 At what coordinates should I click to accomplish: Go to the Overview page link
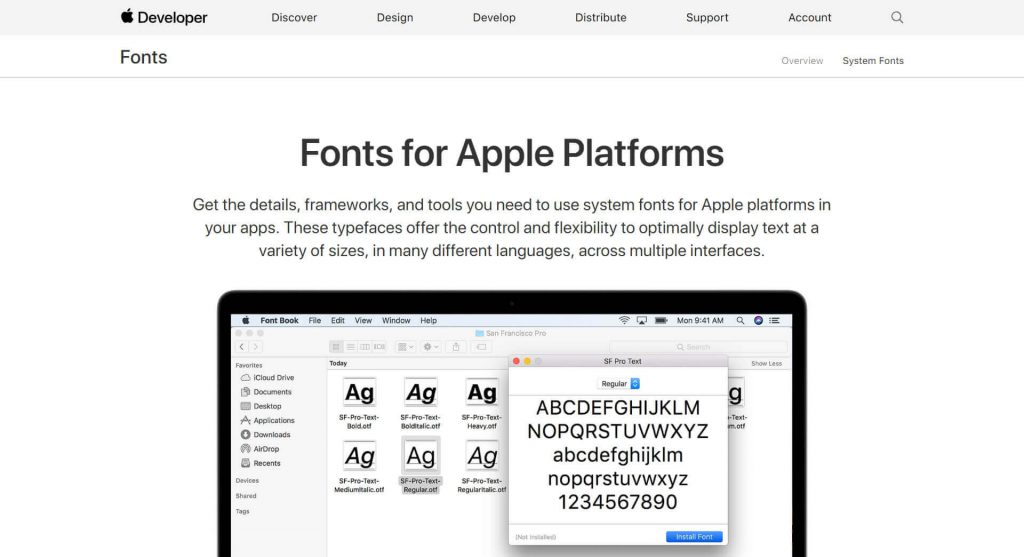click(x=802, y=61)
